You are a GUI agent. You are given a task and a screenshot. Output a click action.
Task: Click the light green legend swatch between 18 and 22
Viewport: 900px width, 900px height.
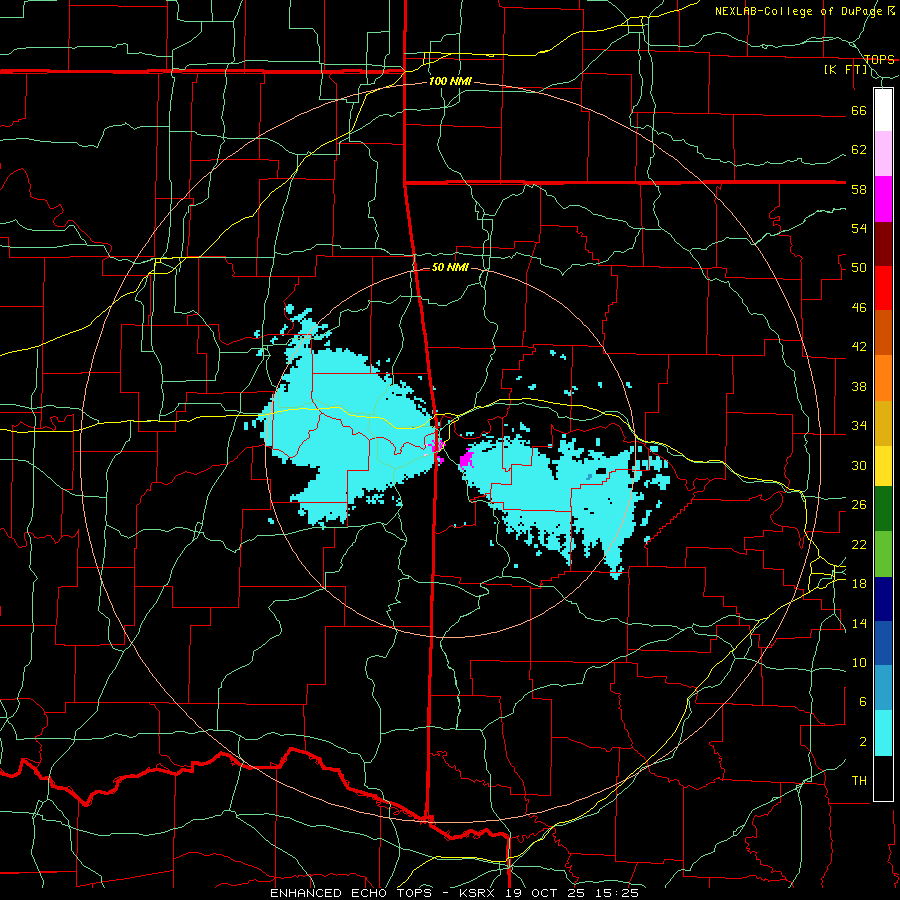coord(883,554)
